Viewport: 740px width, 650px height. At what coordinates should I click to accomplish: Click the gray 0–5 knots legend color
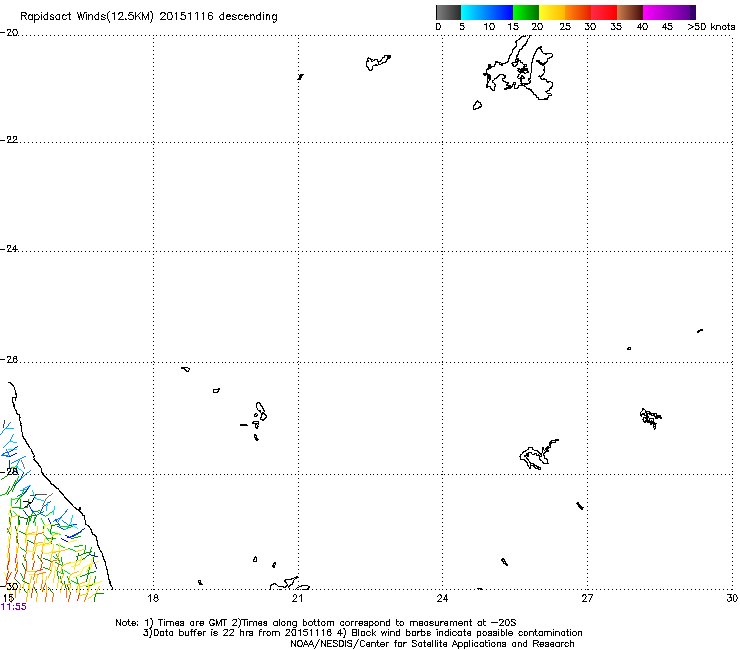pyautogui.click(x=448, y=12)
